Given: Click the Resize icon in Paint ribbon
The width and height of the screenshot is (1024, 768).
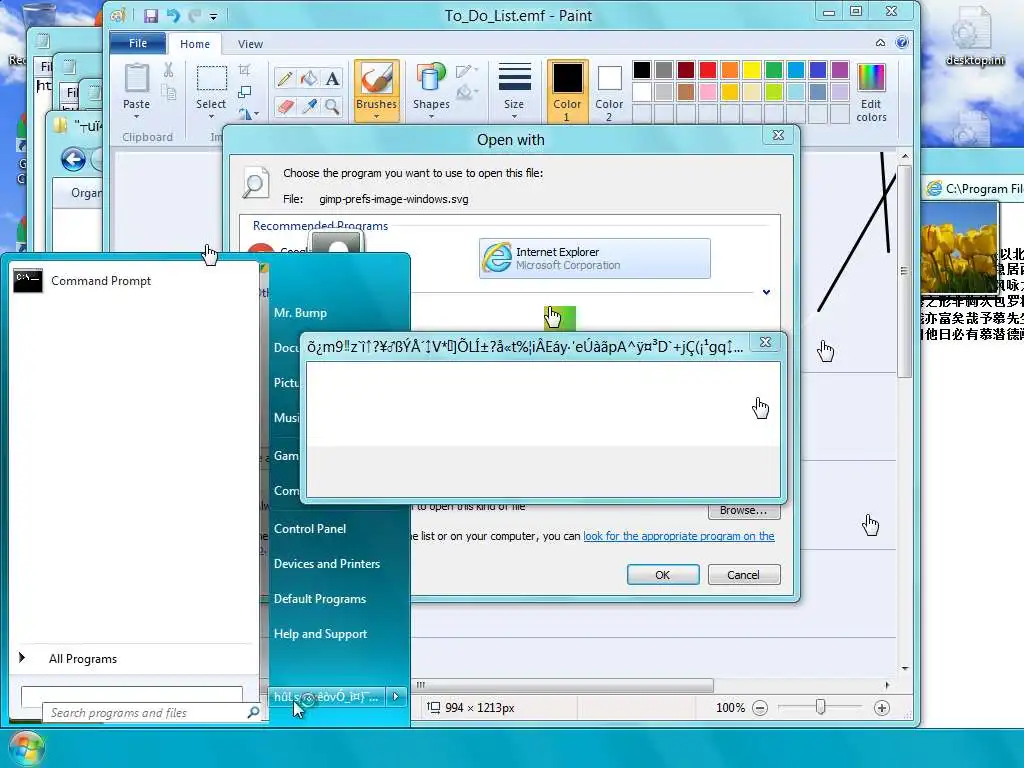Looking at the screenshot, I should coord(244,92).
